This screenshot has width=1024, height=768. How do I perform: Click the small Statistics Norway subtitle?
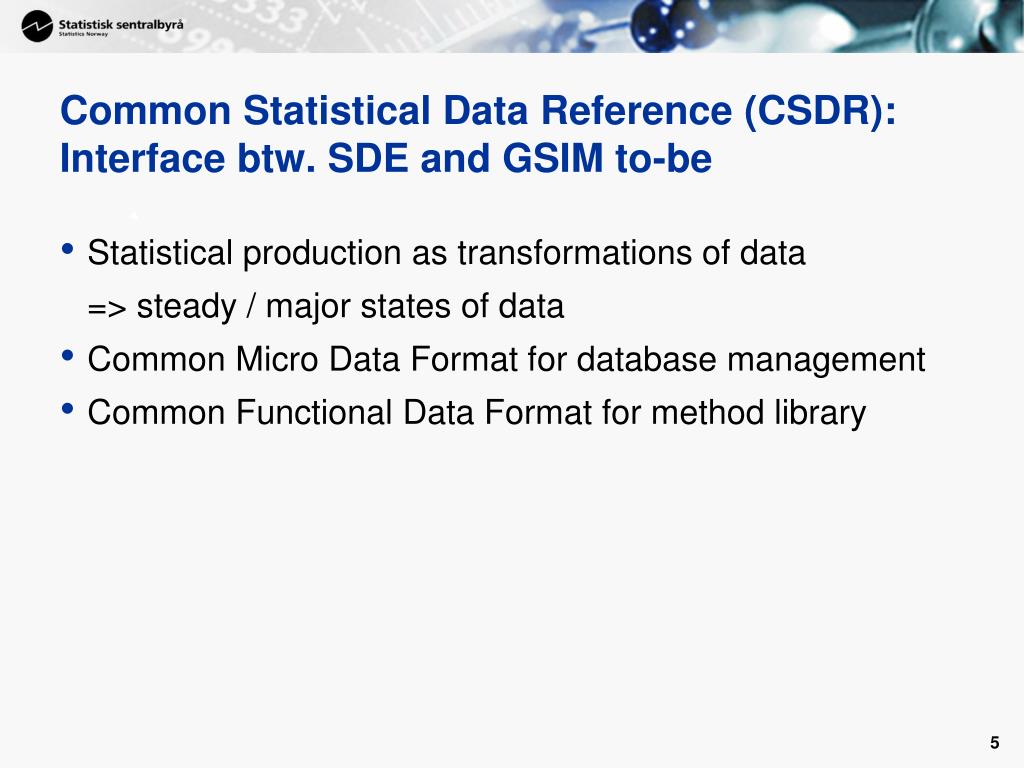tap(83, 35)
